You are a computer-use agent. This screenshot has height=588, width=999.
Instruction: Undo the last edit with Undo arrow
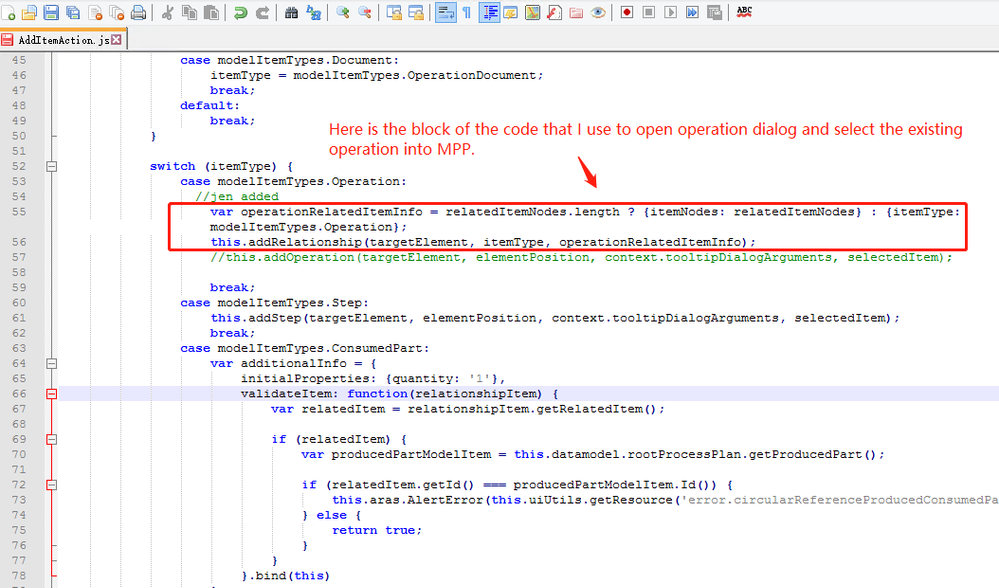(240, 13)
